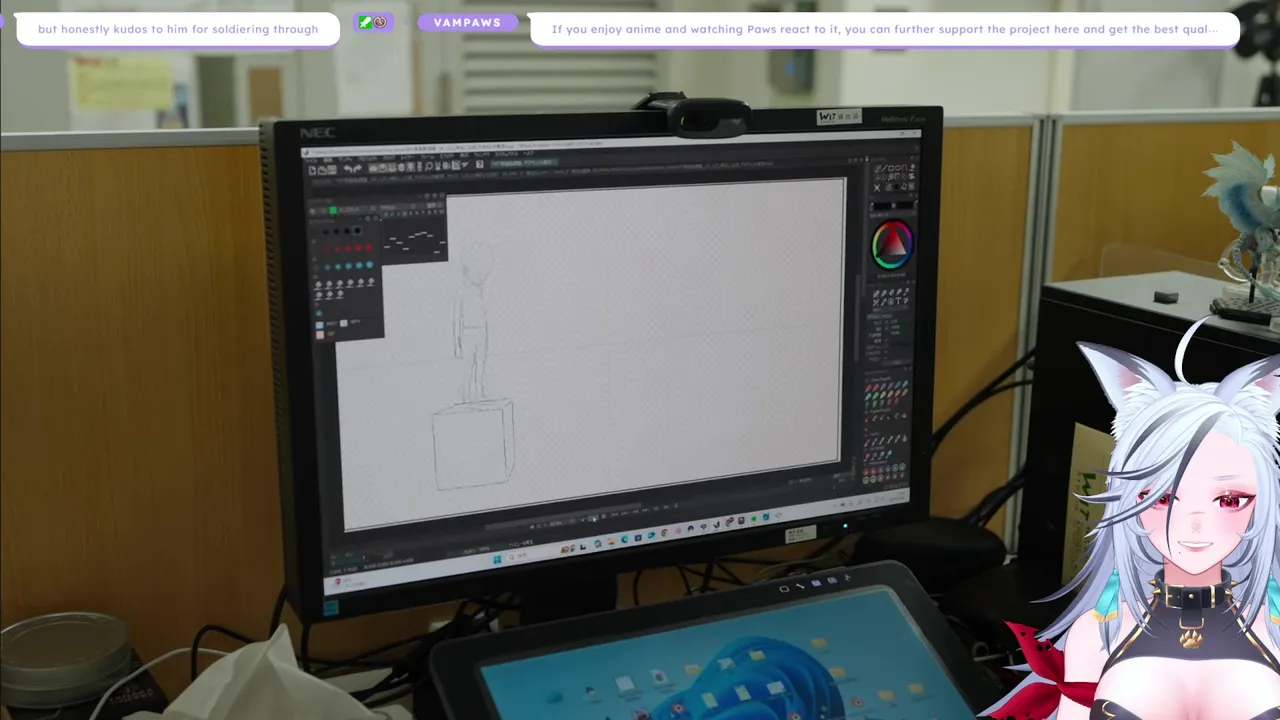This screenshot has height=720, width=1280.
Task: Click the Redo arrow in the top toolbar
Action: (x=358, y=168)
